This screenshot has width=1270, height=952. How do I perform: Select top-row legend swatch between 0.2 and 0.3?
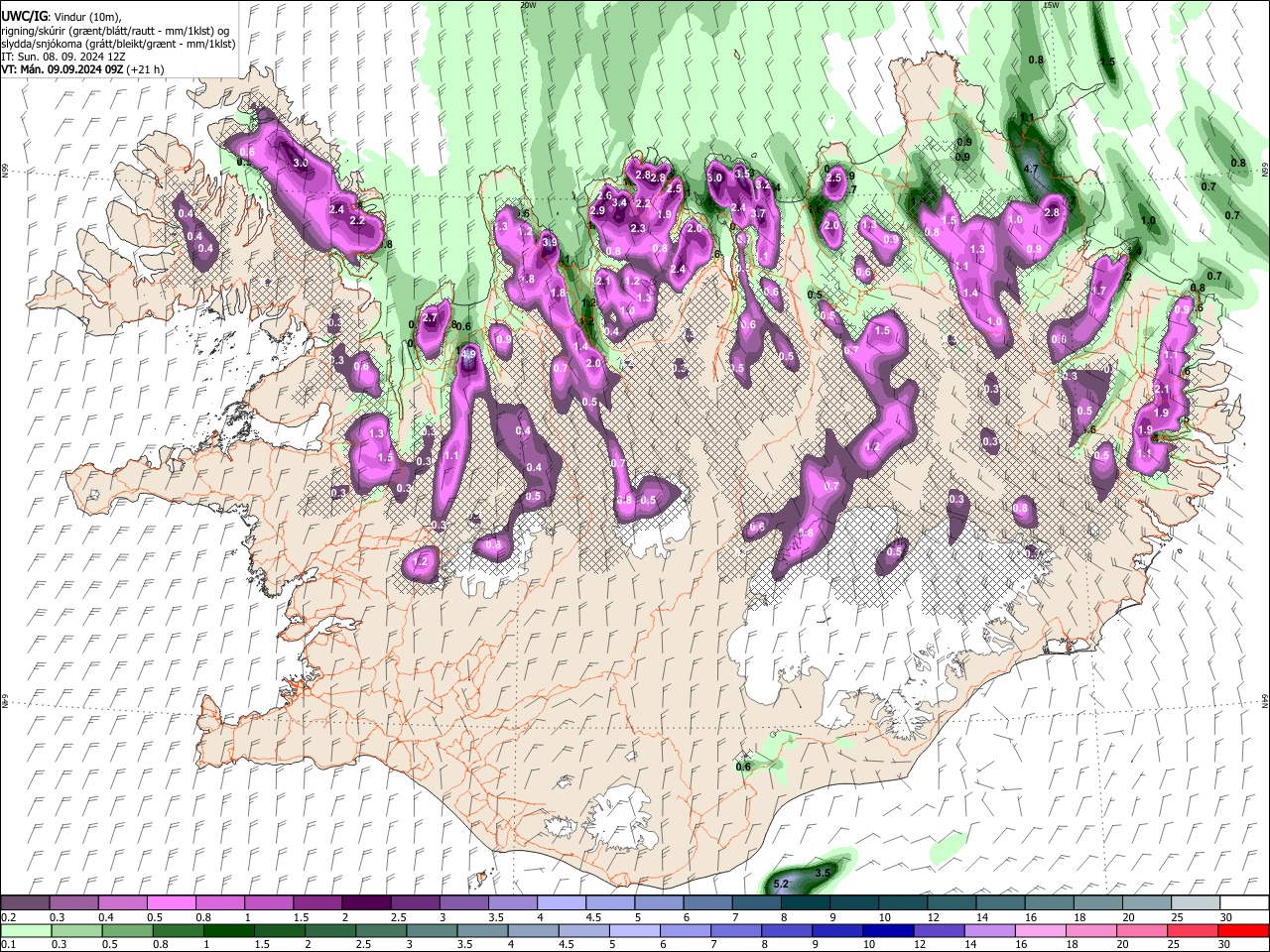pos(25,902)
